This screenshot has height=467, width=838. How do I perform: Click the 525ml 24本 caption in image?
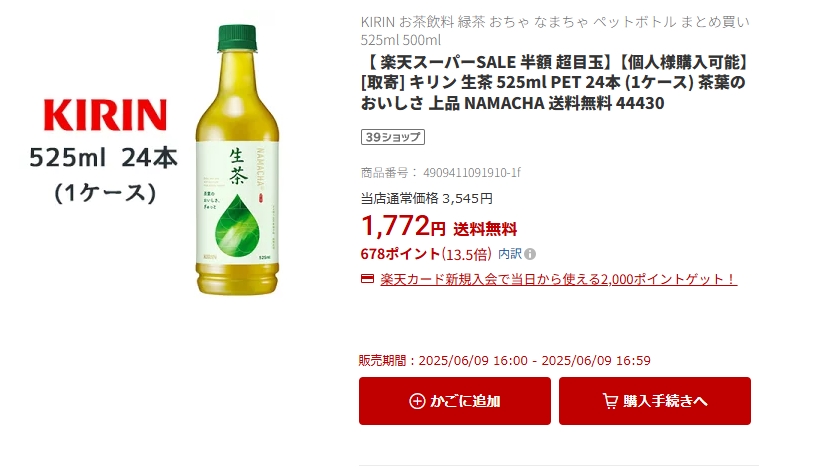(103, 158)
